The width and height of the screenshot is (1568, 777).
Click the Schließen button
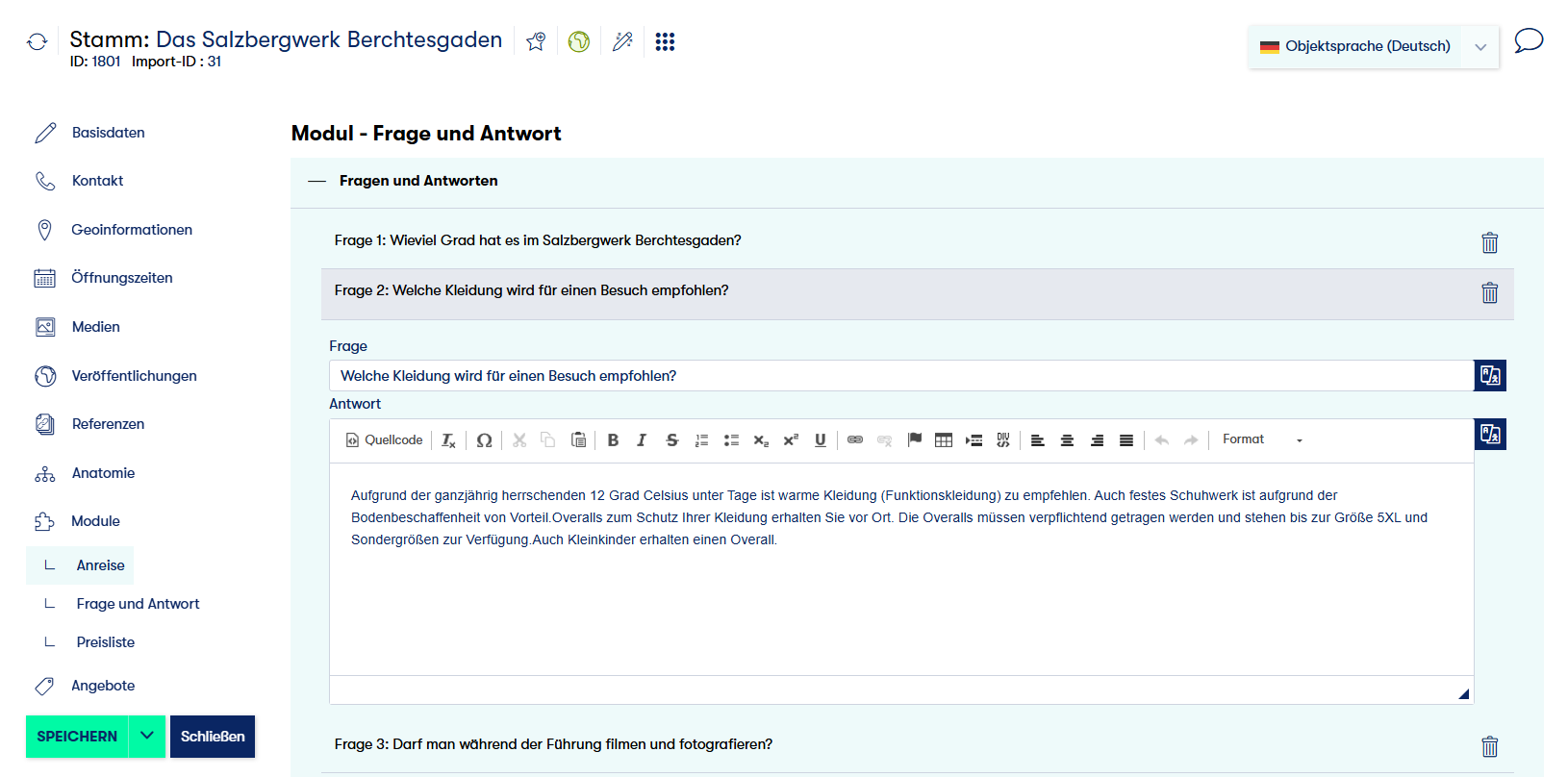tap(213, 737)
